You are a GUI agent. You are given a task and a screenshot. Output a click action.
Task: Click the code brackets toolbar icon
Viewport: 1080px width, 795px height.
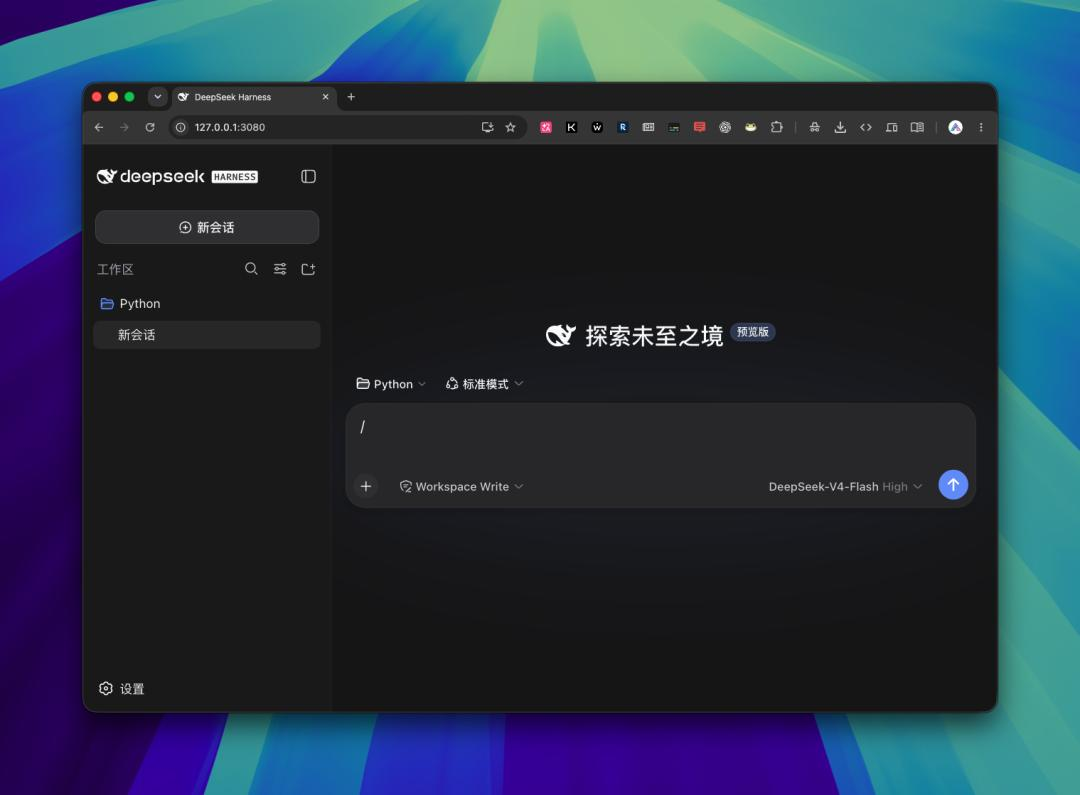(866, 127)
